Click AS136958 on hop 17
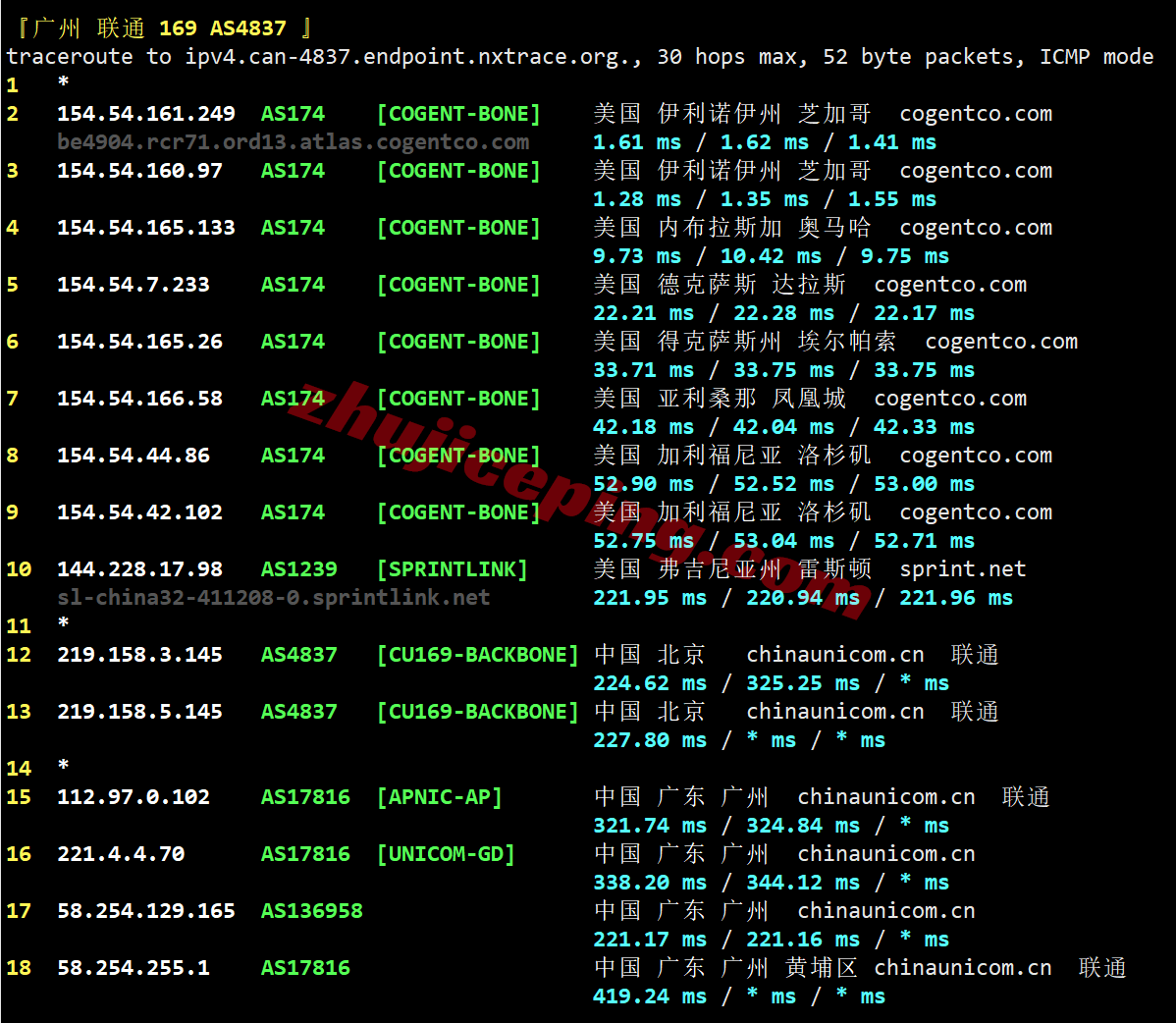 click(x=312, y=911)
